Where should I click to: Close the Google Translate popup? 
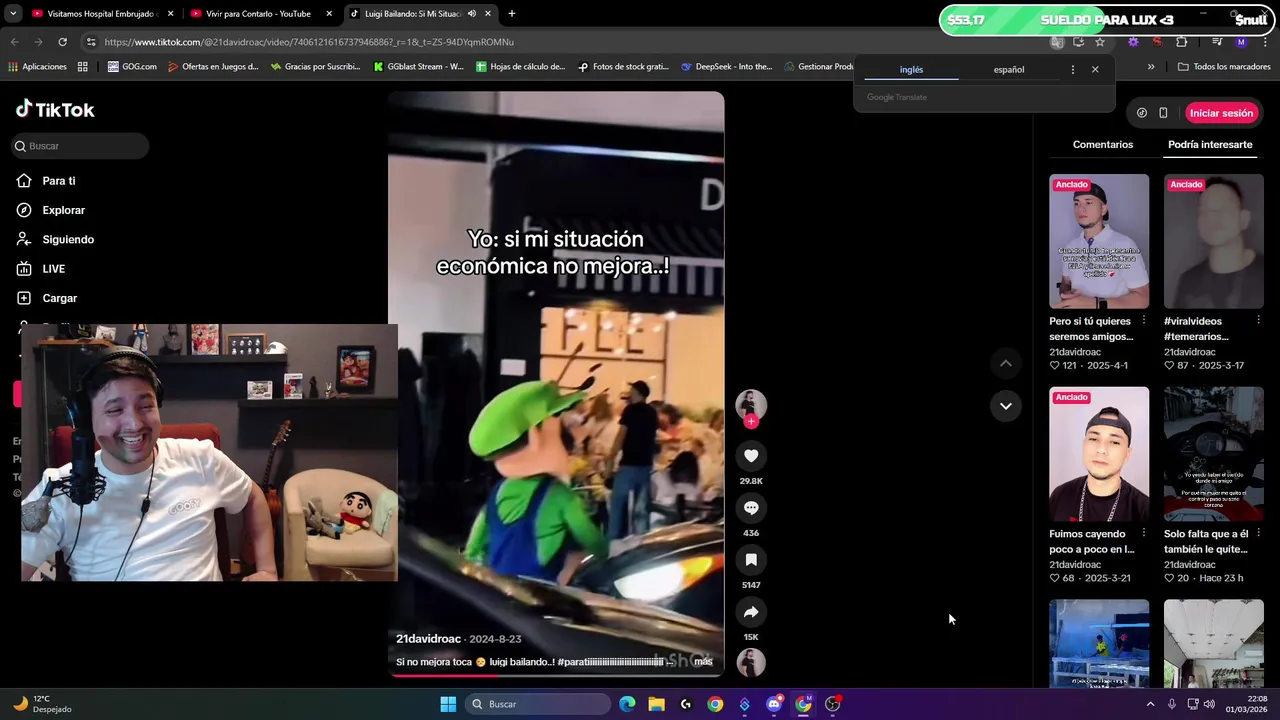click(1095, 70)
